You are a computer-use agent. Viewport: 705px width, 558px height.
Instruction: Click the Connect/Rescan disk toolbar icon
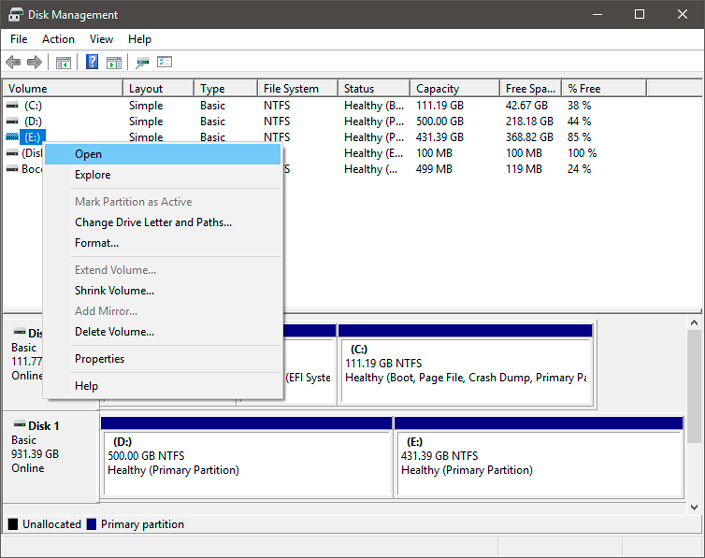[143, 62]
